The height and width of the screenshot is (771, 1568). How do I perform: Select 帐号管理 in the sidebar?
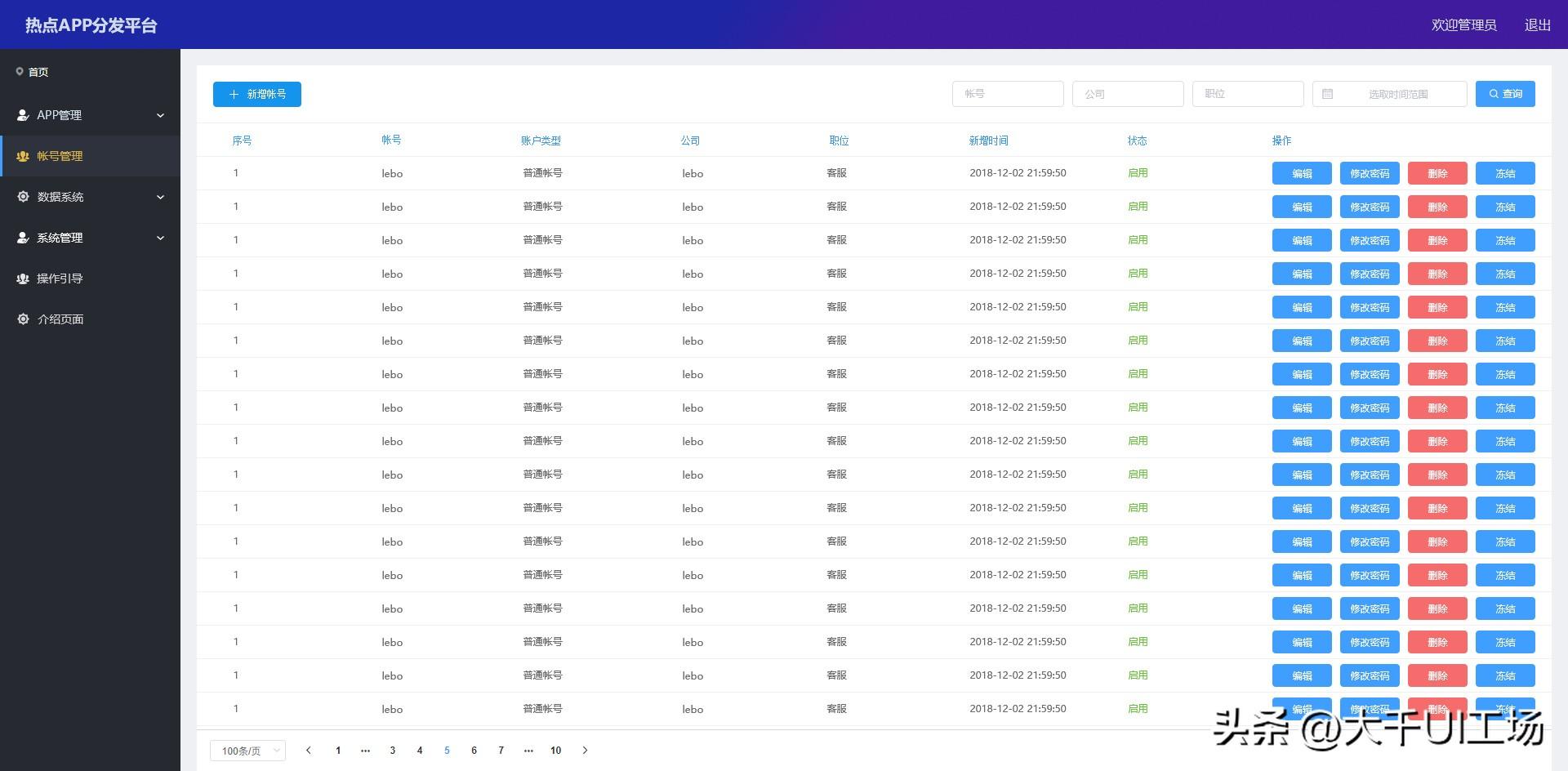tap(90, 156)
